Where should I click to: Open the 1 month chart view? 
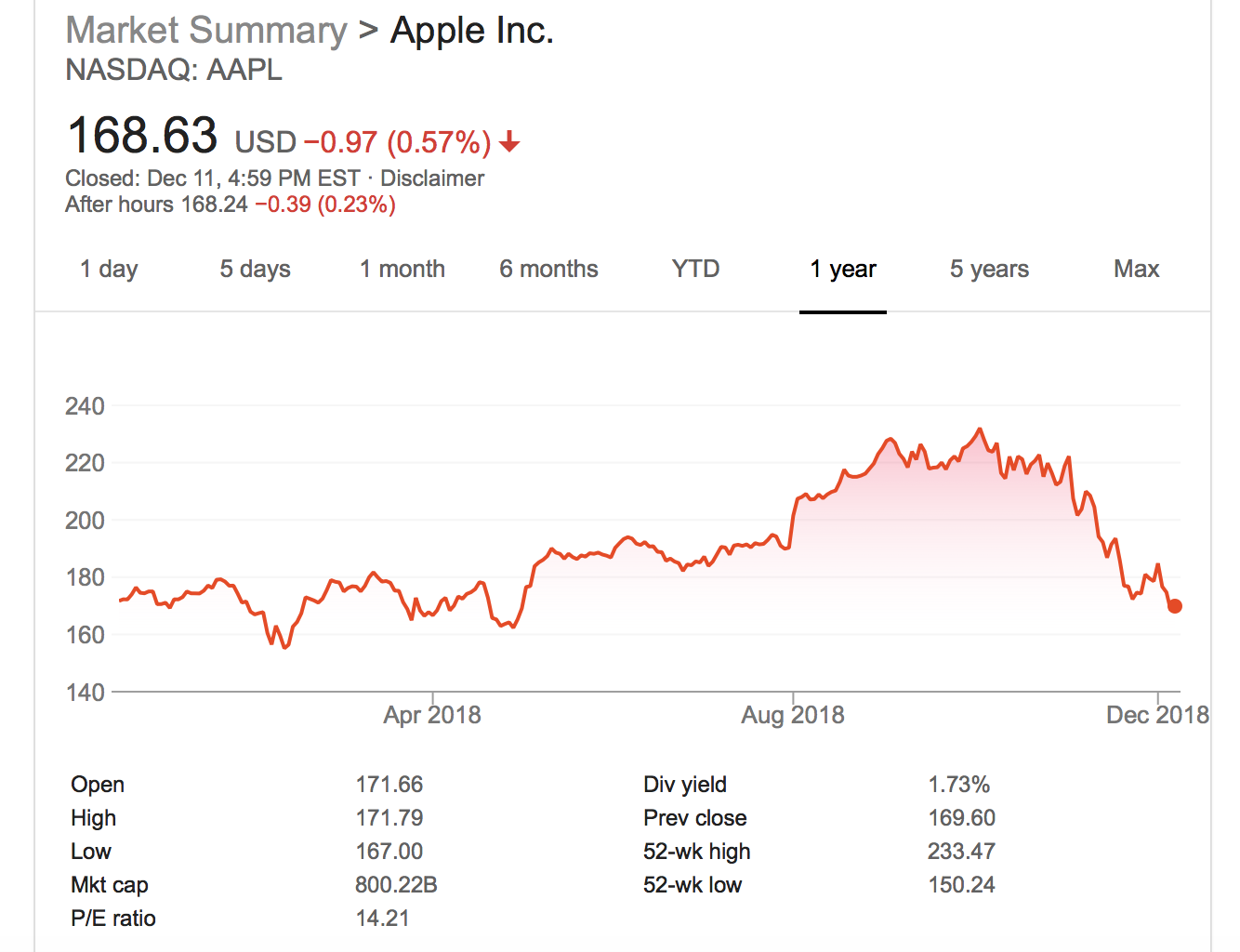tap(402, 270)
